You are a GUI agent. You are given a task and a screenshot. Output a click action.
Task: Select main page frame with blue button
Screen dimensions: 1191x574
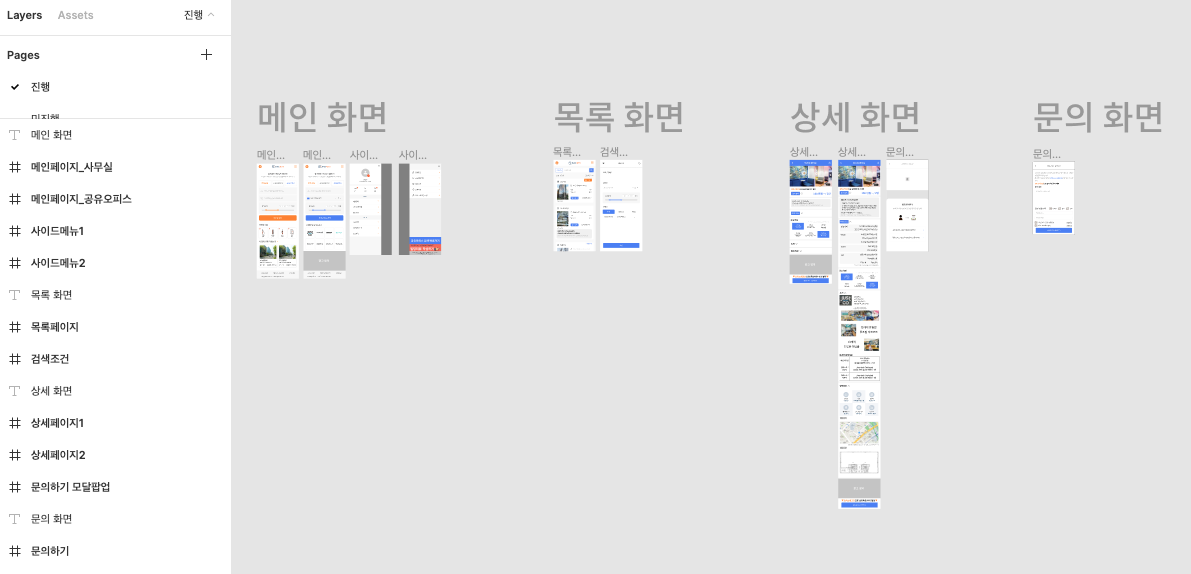[x=324, y=221]
